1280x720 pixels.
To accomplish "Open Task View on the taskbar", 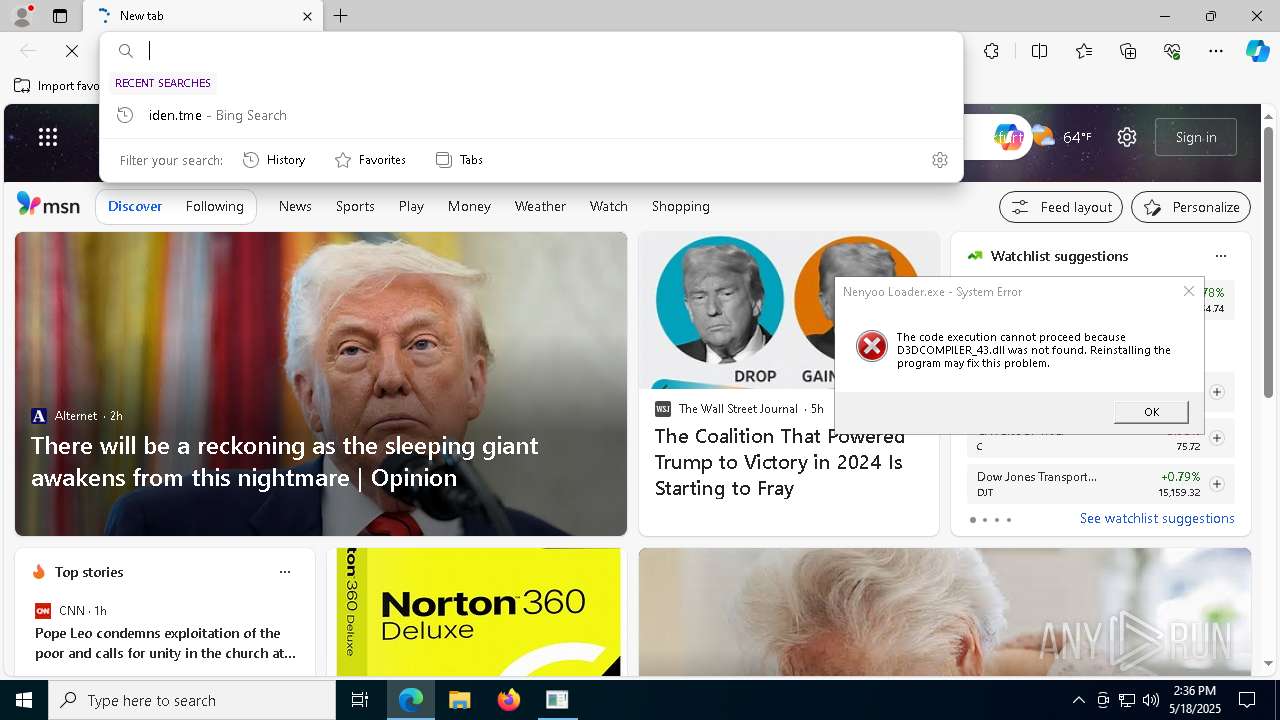I will 360,700.
